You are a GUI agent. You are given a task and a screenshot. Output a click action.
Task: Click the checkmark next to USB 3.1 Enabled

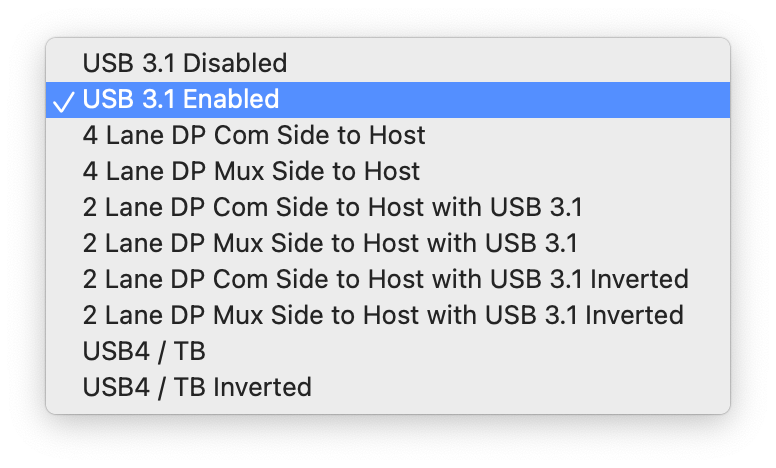(62, 100)
